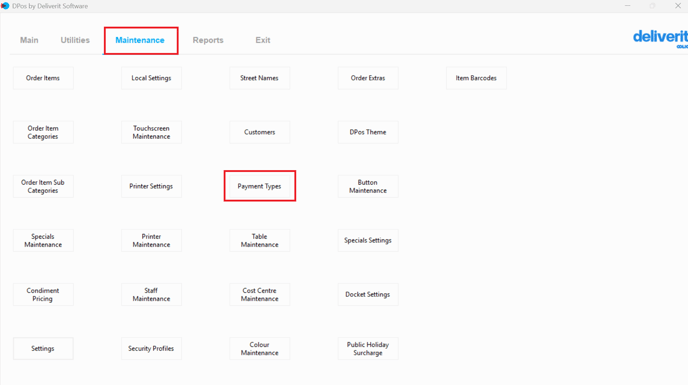Open Local Settings

(x=151, y=78)
